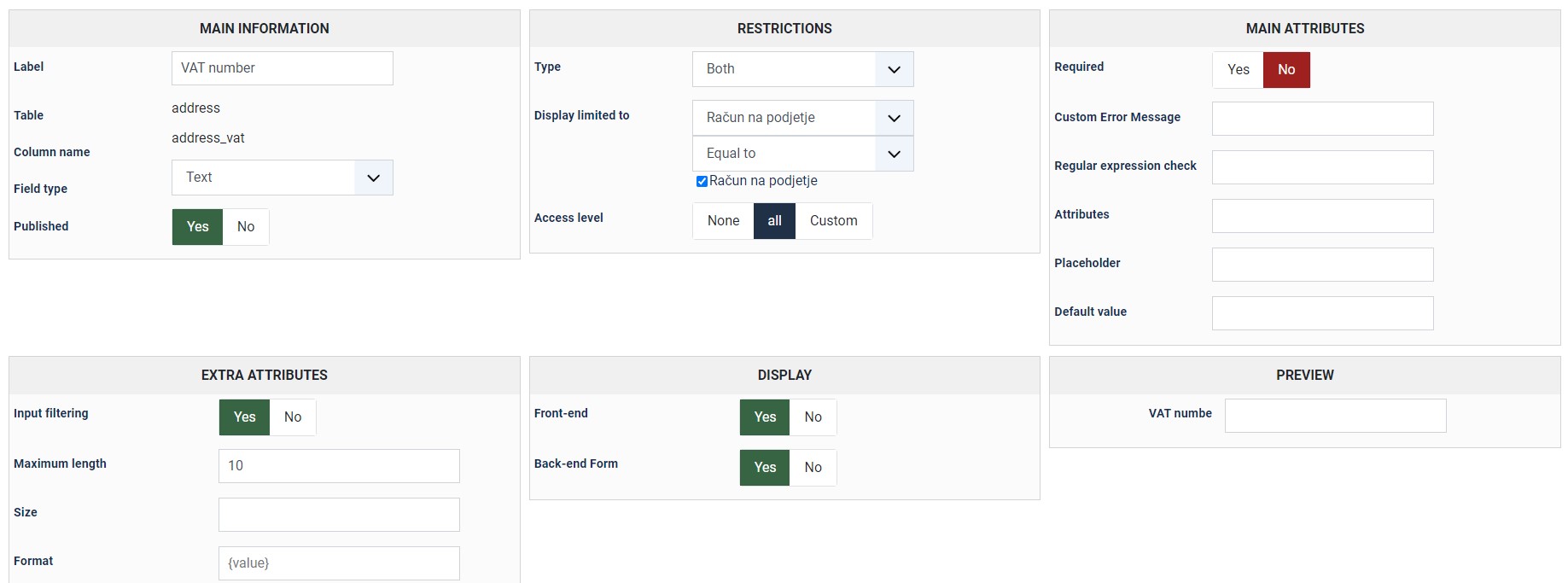Turn off Front-end display

pos(813,417)
